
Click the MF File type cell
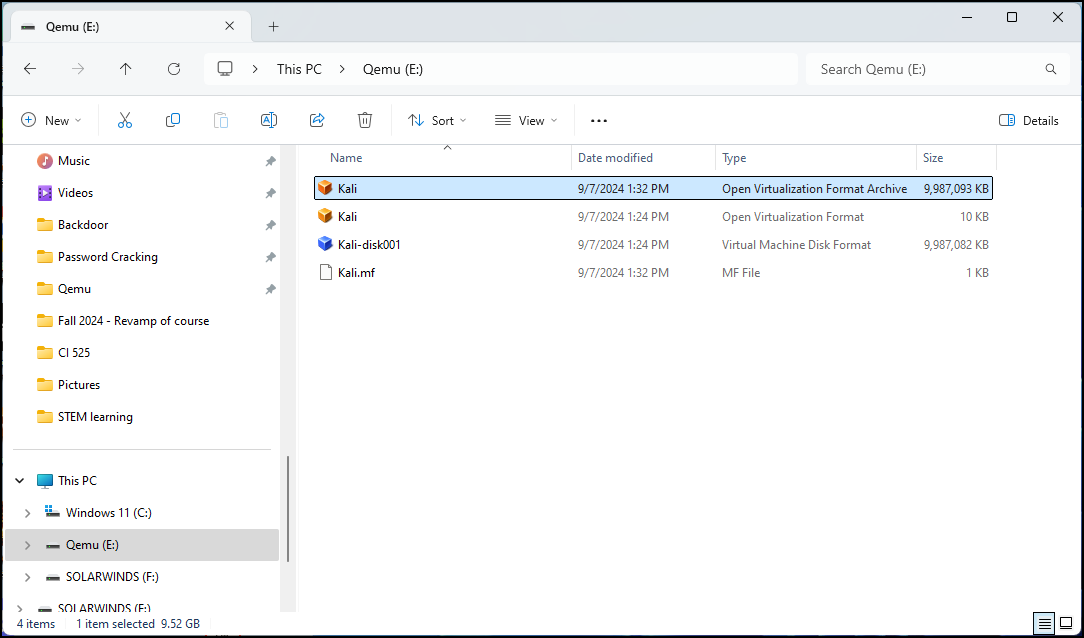(x=741, y=273)
